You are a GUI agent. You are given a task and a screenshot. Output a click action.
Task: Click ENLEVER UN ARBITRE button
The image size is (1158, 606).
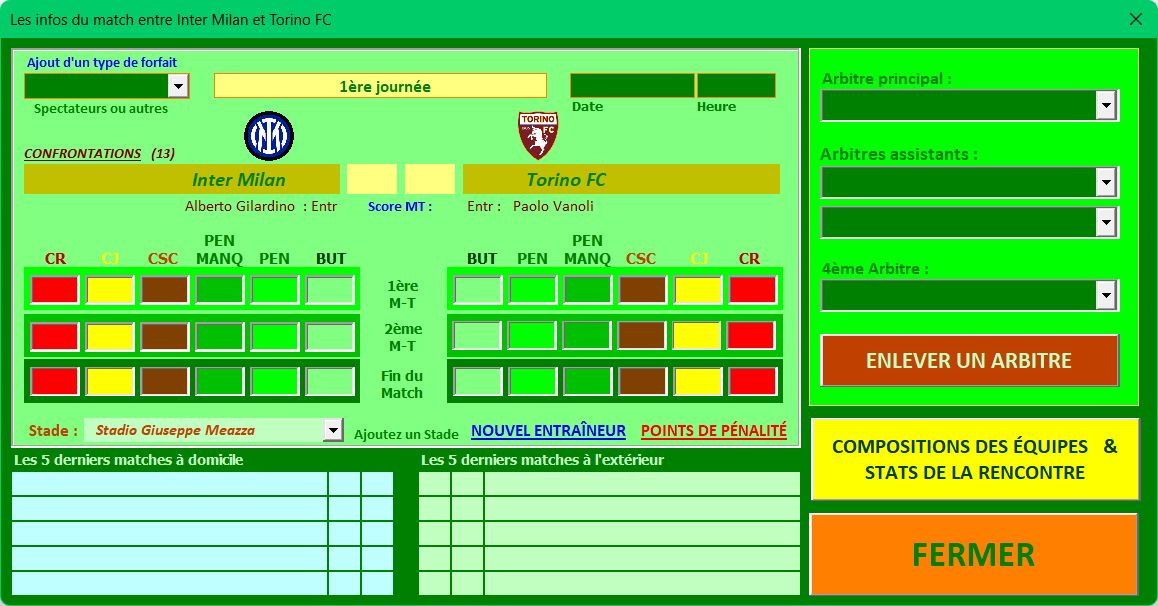pos(969,361)
